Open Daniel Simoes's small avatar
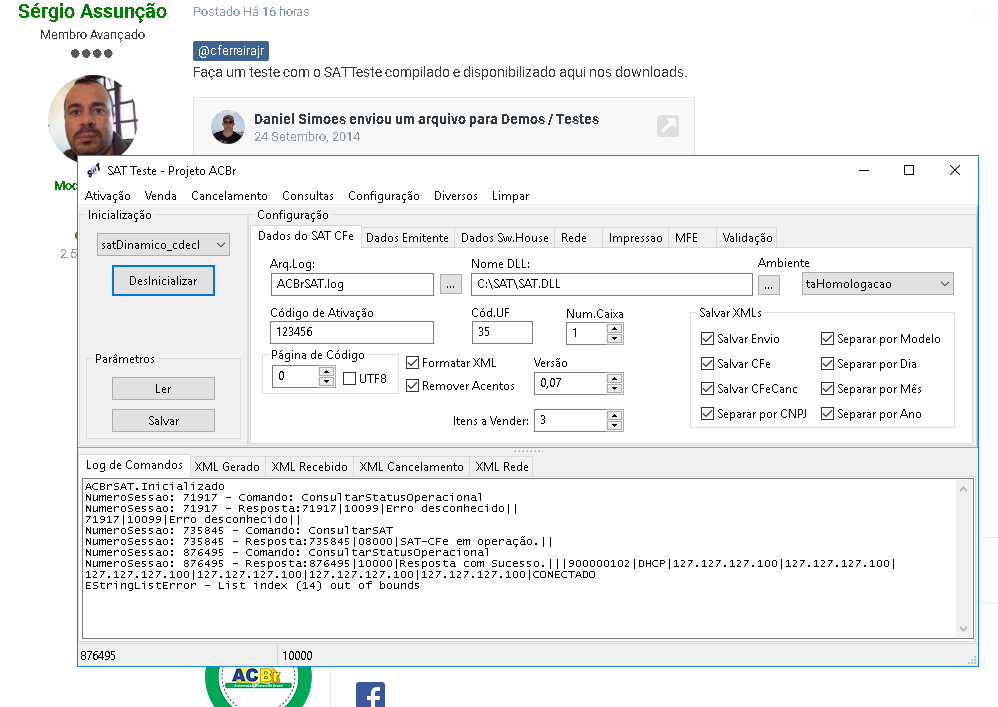This screenshot has height=707, width=998. click(x=228, y=127)
